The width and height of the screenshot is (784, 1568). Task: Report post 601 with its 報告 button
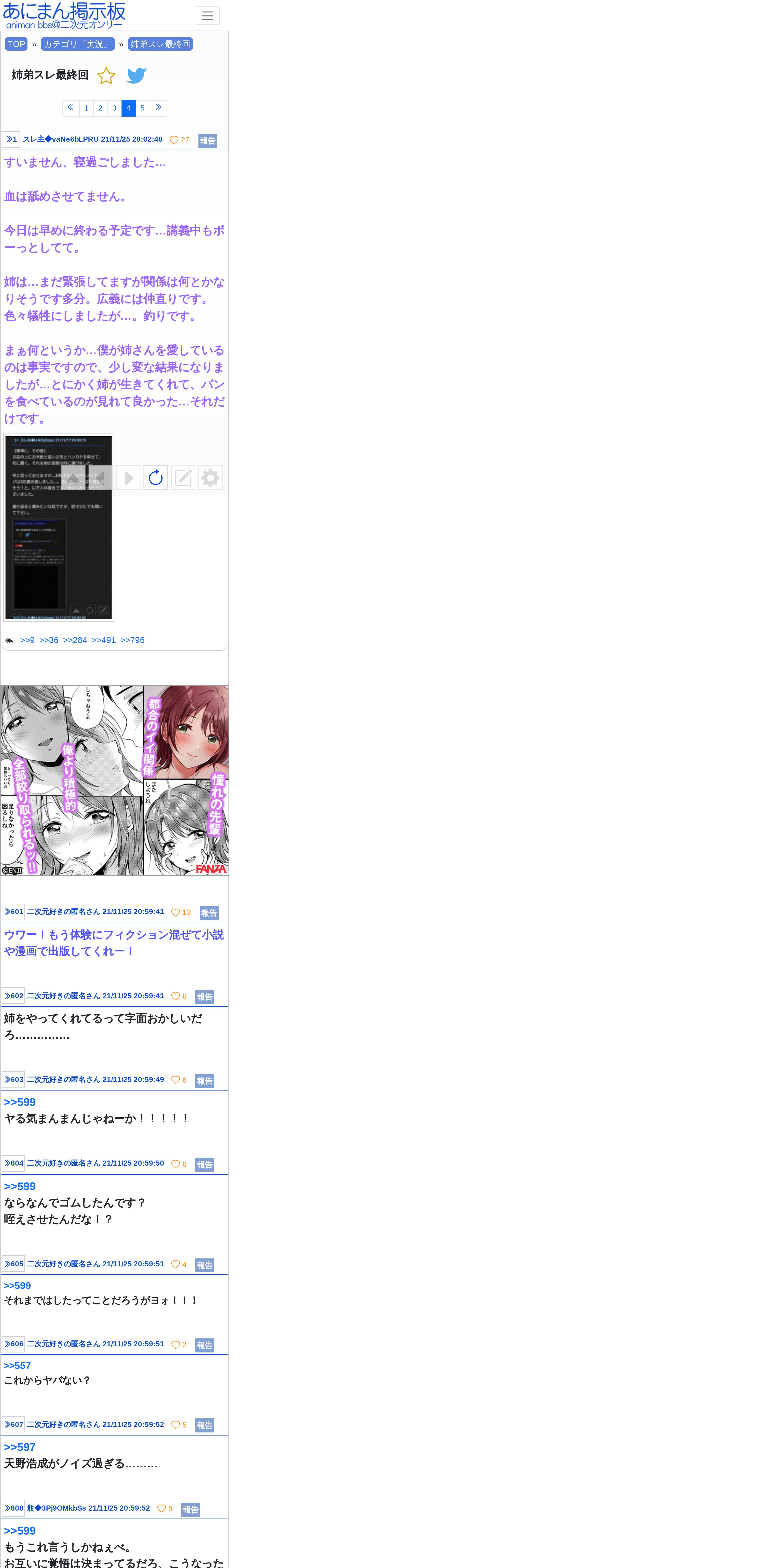209,913
